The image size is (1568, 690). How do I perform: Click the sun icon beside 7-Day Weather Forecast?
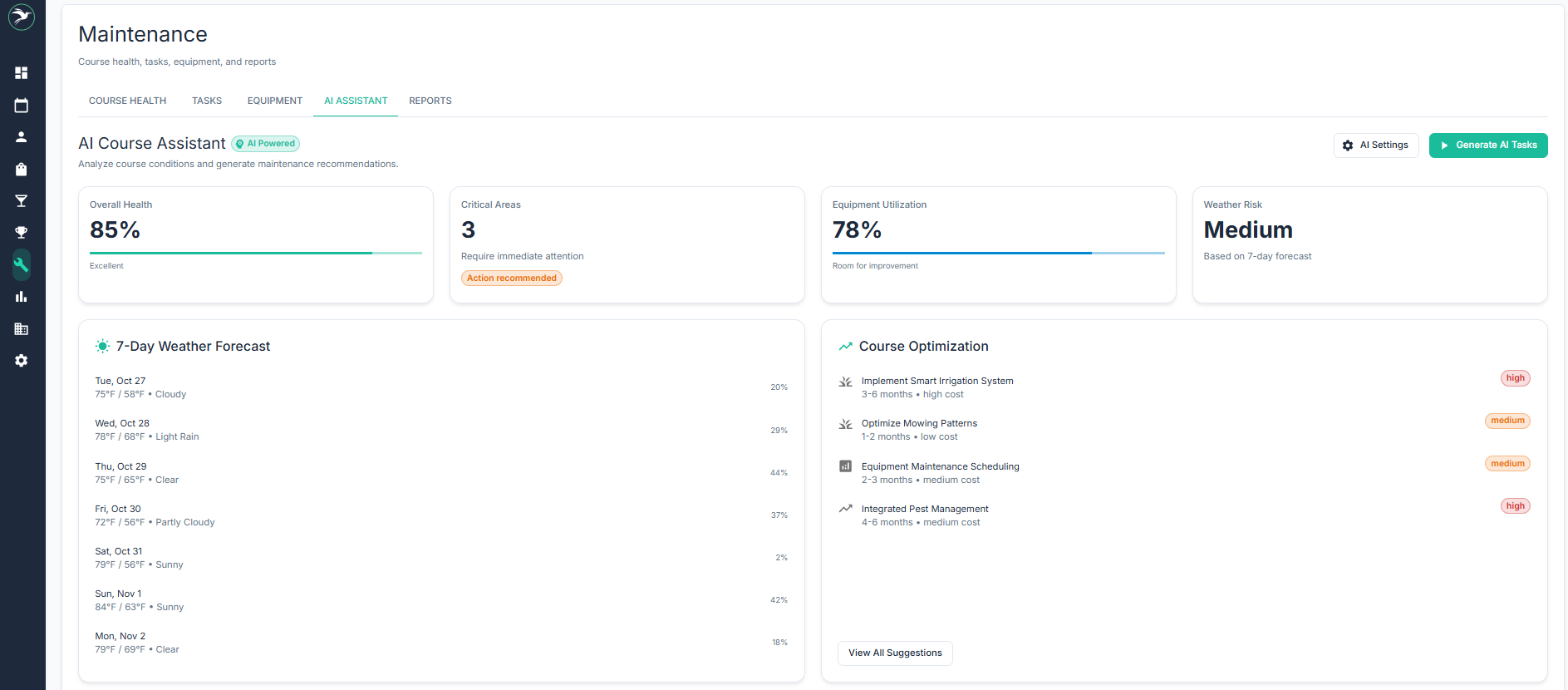coord(102,346)
